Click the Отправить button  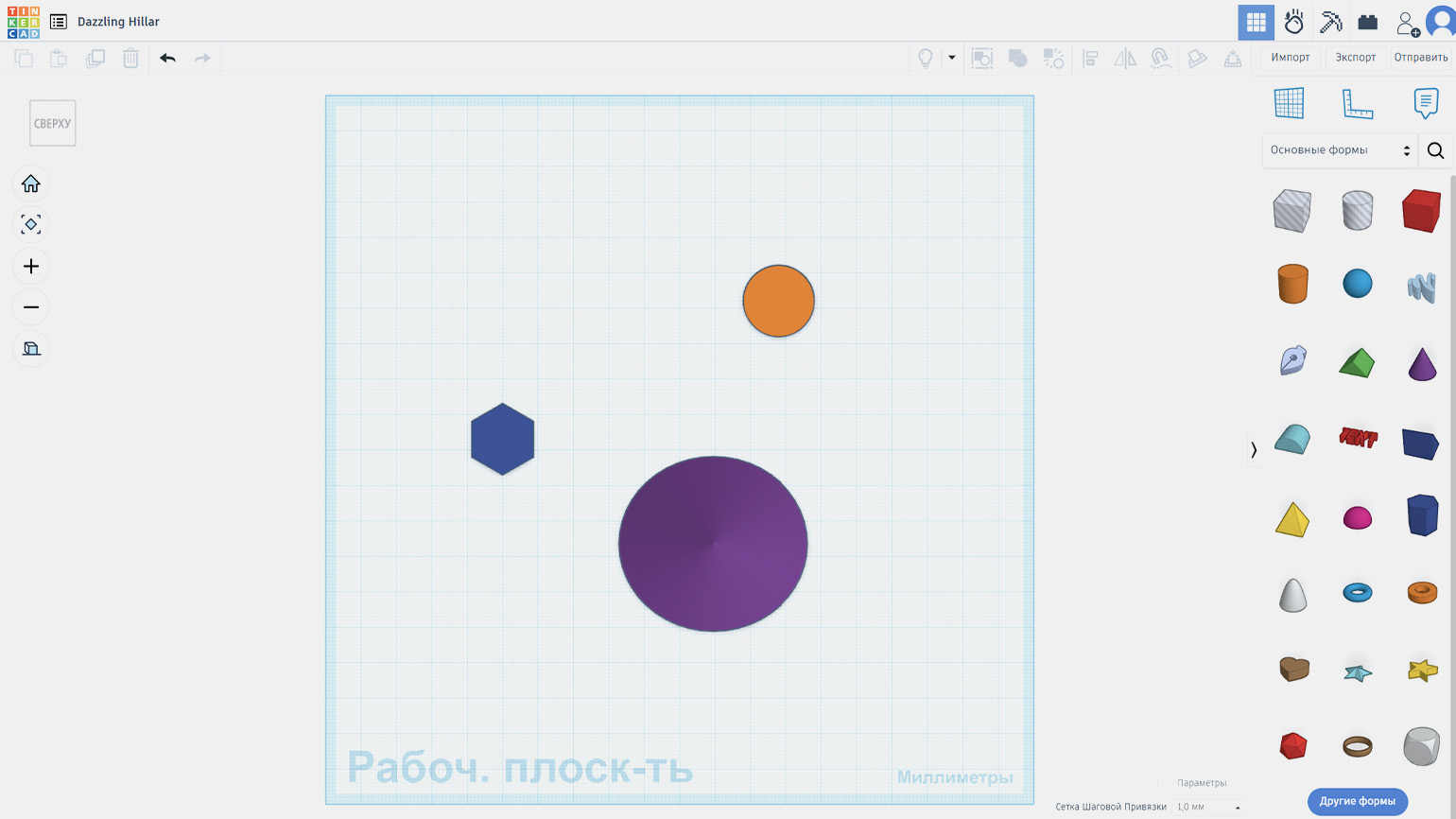pos(1420,58)
